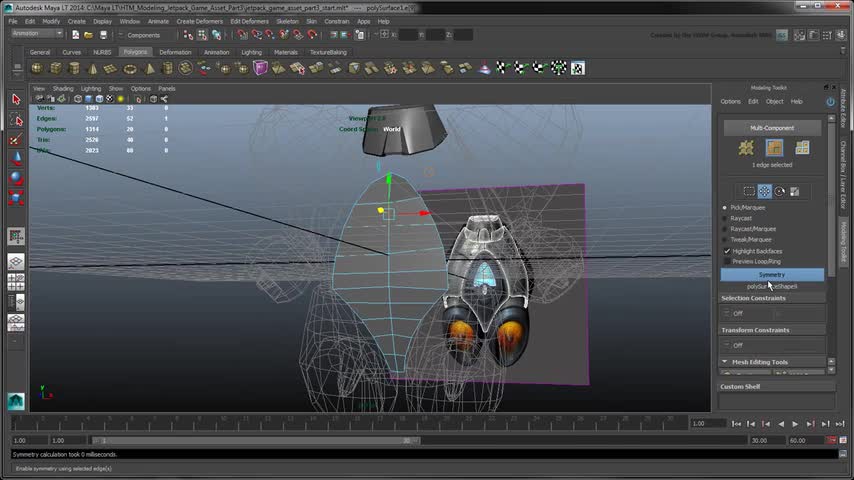Screen dimensions: 854x480
Task: Switch to single perspective view layout
Action: point(16,262)
